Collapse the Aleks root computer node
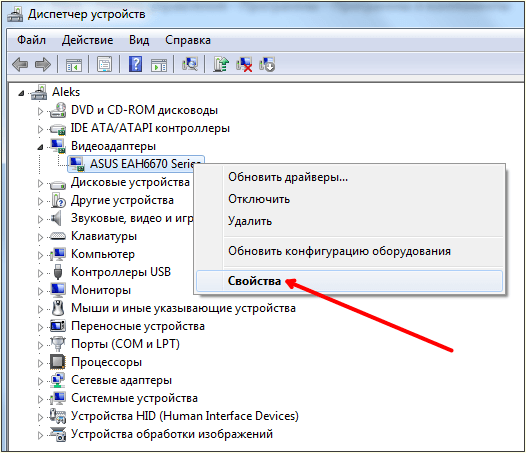Image resolution: width=526 pixels, height=453 pixels. pos(21,93)
